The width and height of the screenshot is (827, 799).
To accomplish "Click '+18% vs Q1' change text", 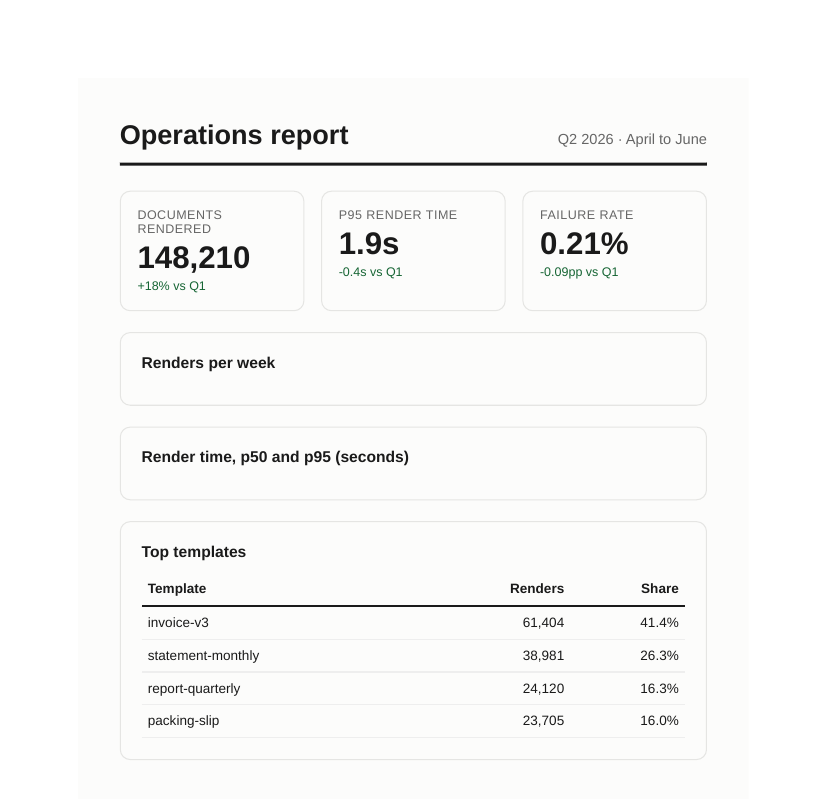I will point(171,286).
